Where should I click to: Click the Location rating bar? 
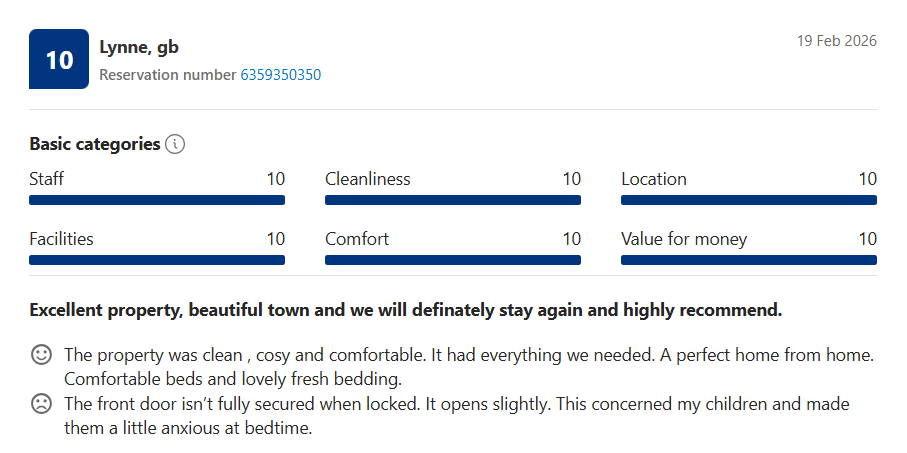pos(749,200)
